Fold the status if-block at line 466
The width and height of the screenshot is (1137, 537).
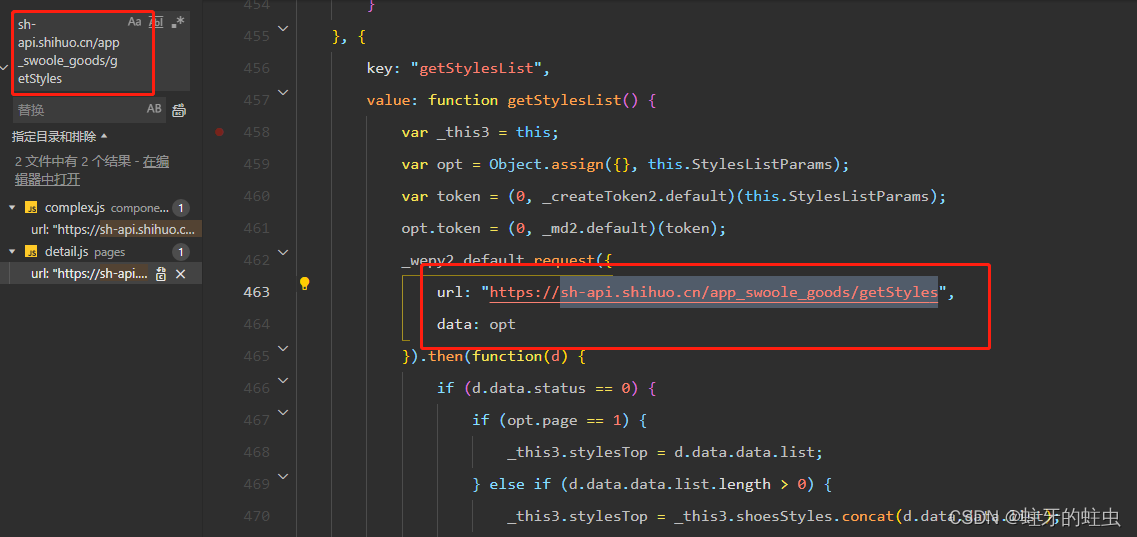283,380
